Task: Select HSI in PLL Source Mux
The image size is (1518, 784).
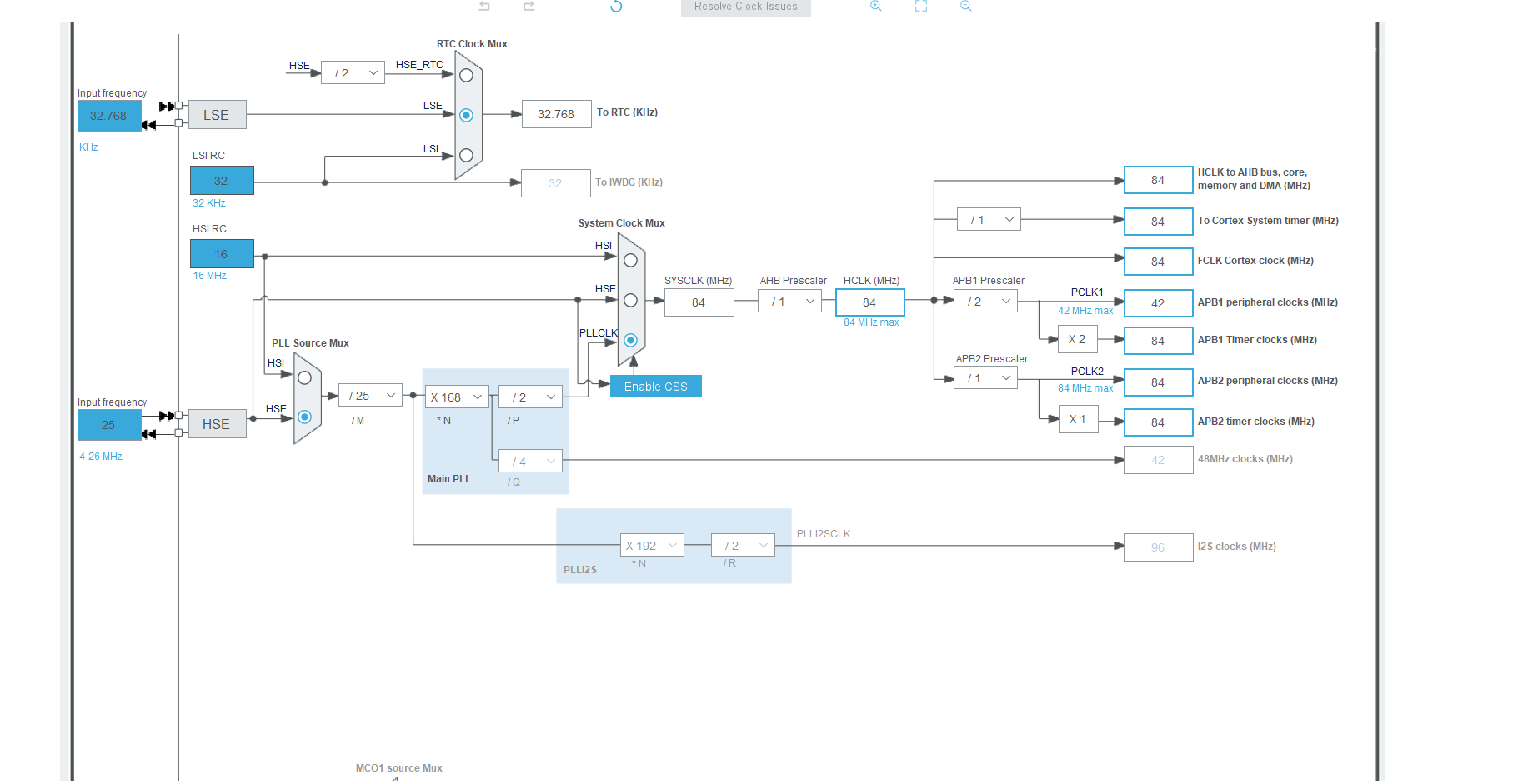Action: pyautogui.click(x=305, y=378)
